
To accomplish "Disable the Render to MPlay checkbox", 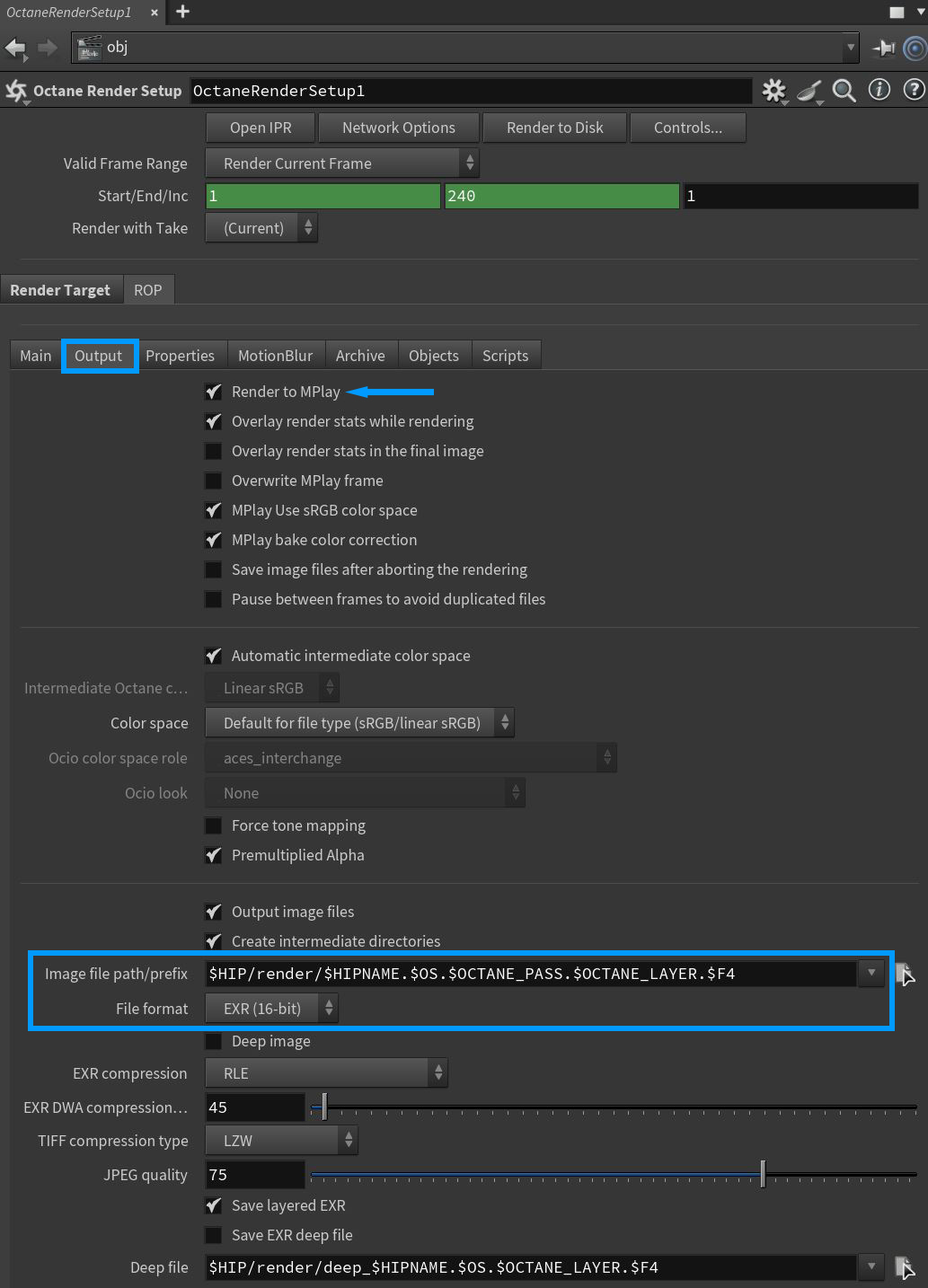I will pyautogui.click(x=214, y=392).
